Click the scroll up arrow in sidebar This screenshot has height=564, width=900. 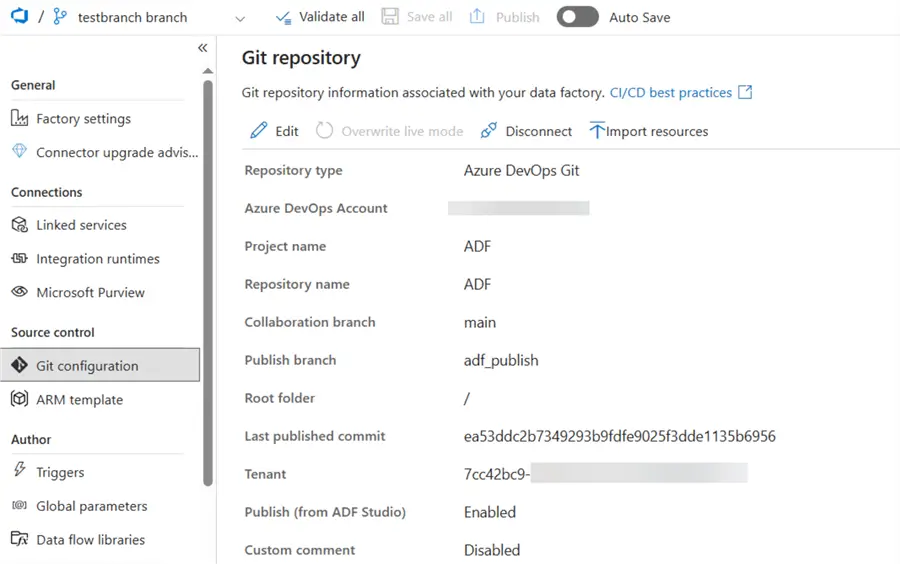pyautogui.click(x=208, y=71)
